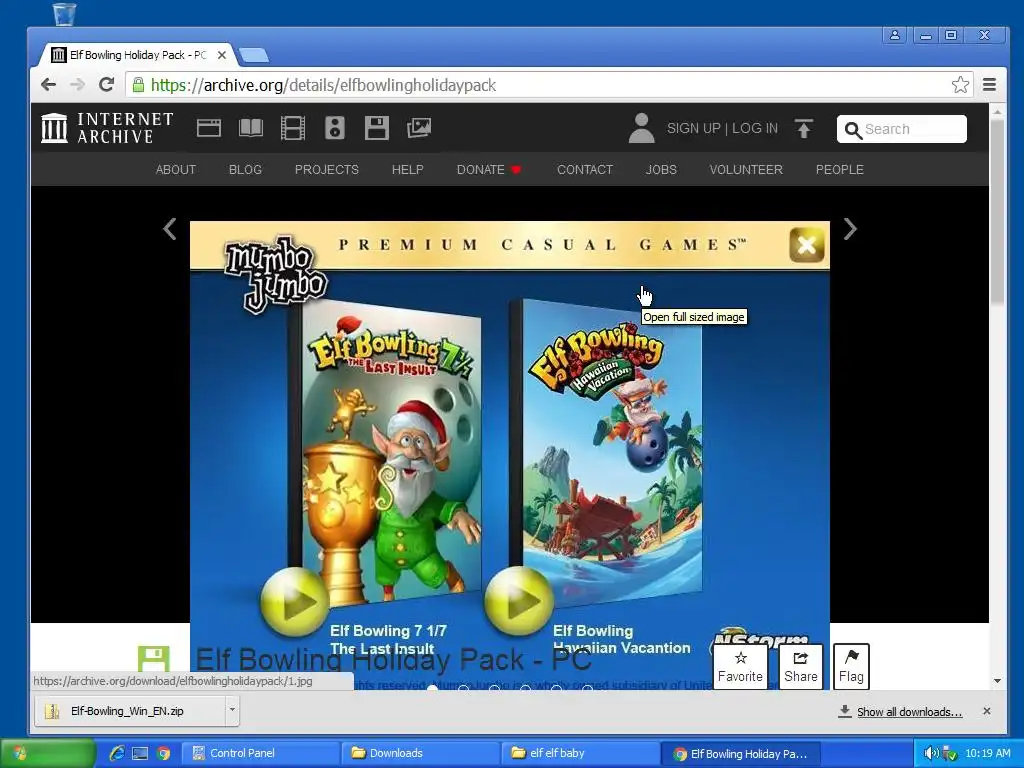Image resolution: width=1024 pixels, height=768 pixels.
Task: Open a new browser tab
Action: [x=253, y=56]
